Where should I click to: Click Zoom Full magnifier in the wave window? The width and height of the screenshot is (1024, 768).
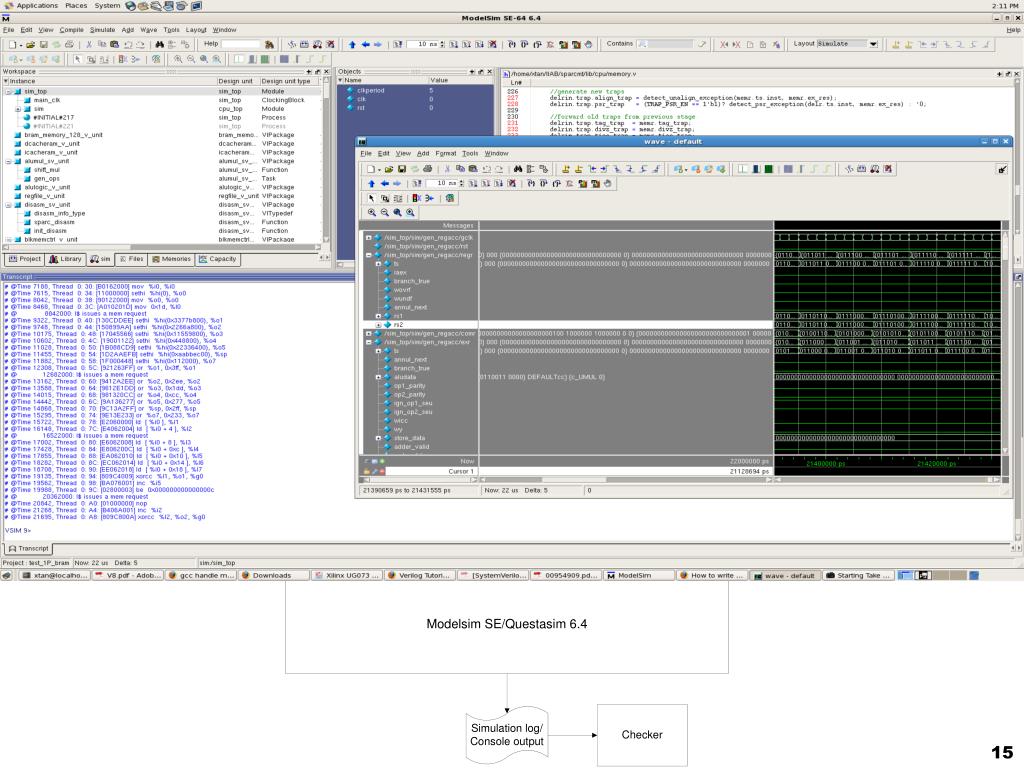[x=398, y=212]
